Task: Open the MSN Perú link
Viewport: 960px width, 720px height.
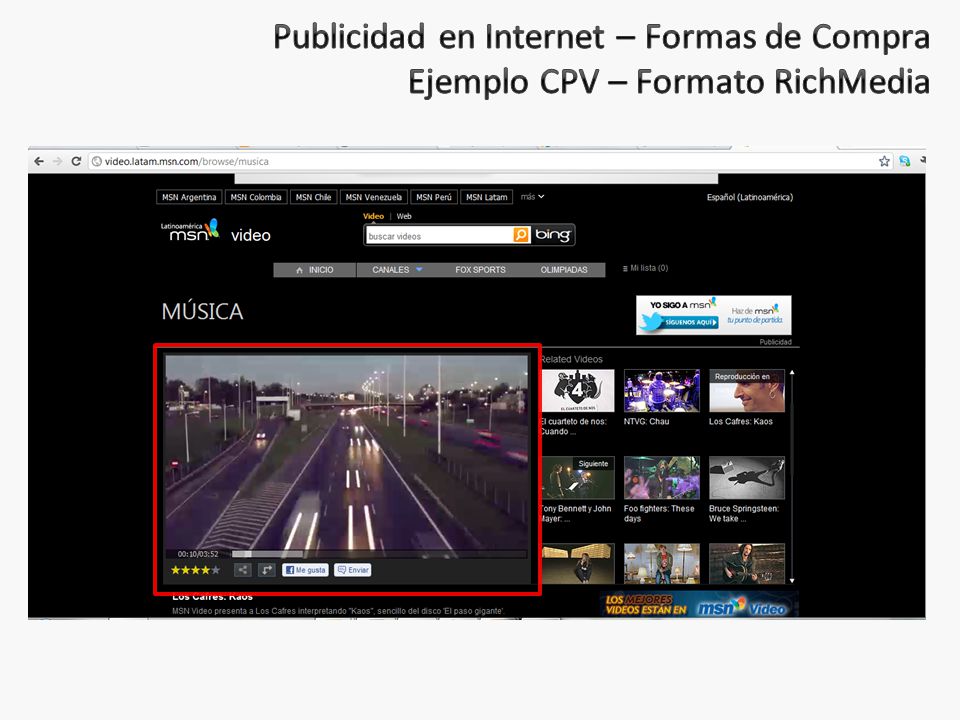Action: pos(433,197)
